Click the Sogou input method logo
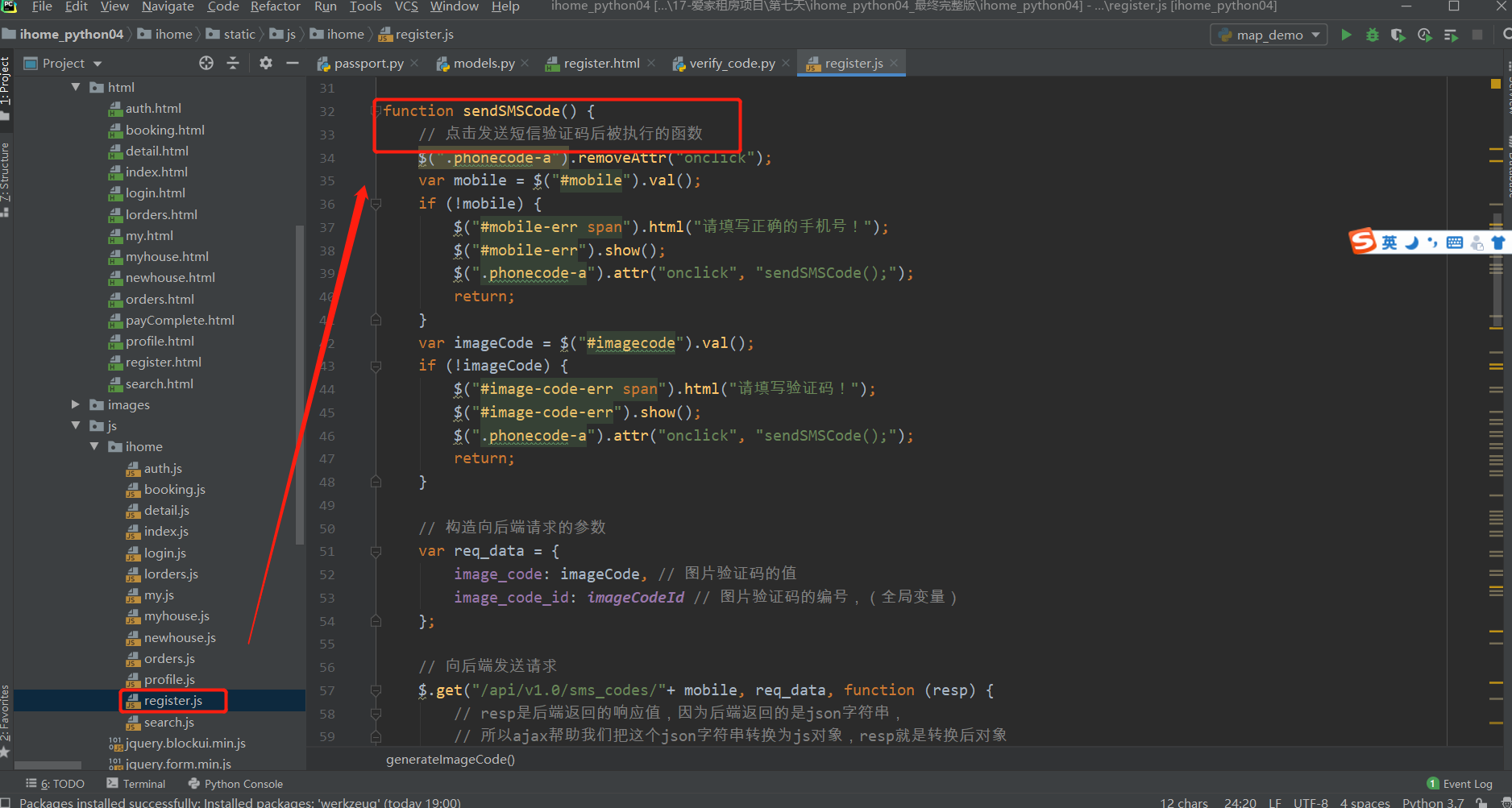Screen dimensions: 1512x808 [x=1363, y=241]
